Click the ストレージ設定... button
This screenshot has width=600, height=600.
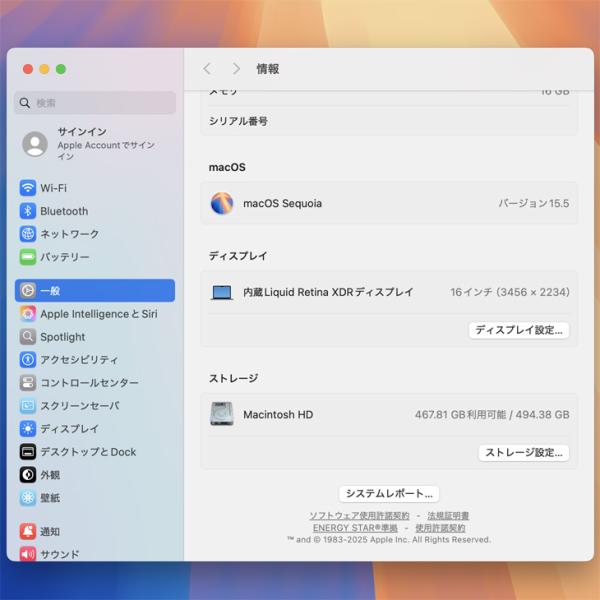(x=523, y=453)
